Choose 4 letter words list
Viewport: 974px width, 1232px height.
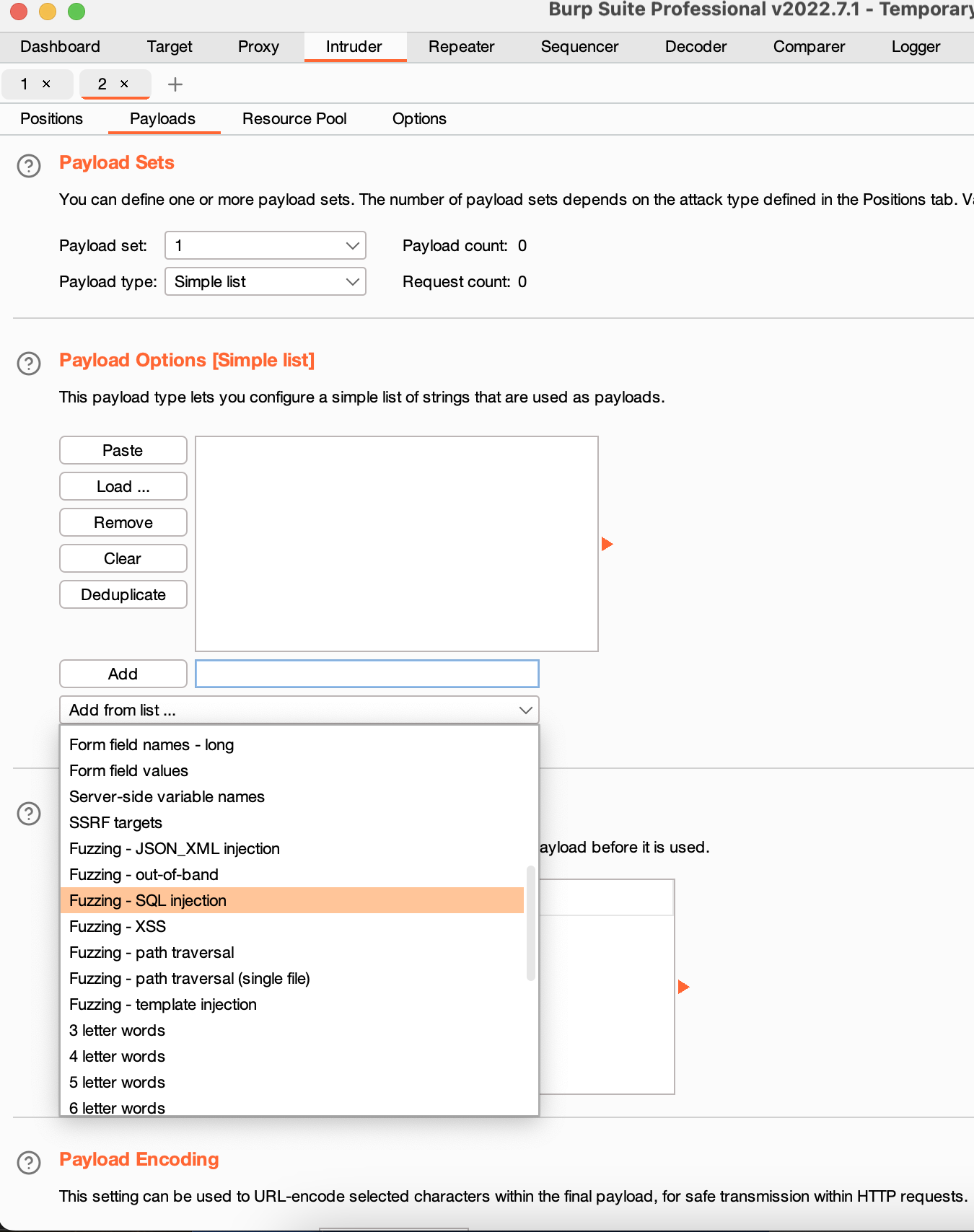point(293,1056)
